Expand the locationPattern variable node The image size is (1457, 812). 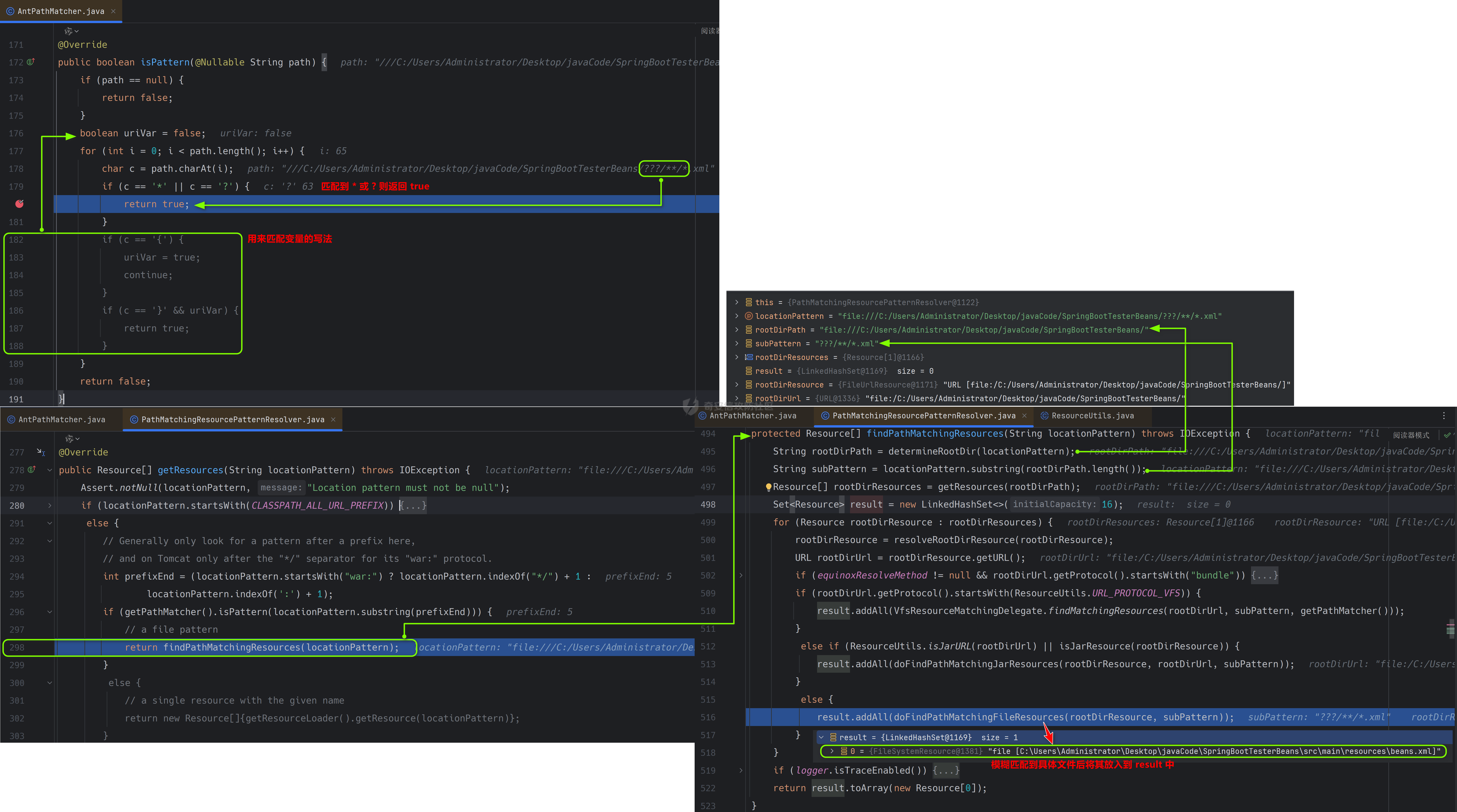point(737,316)
